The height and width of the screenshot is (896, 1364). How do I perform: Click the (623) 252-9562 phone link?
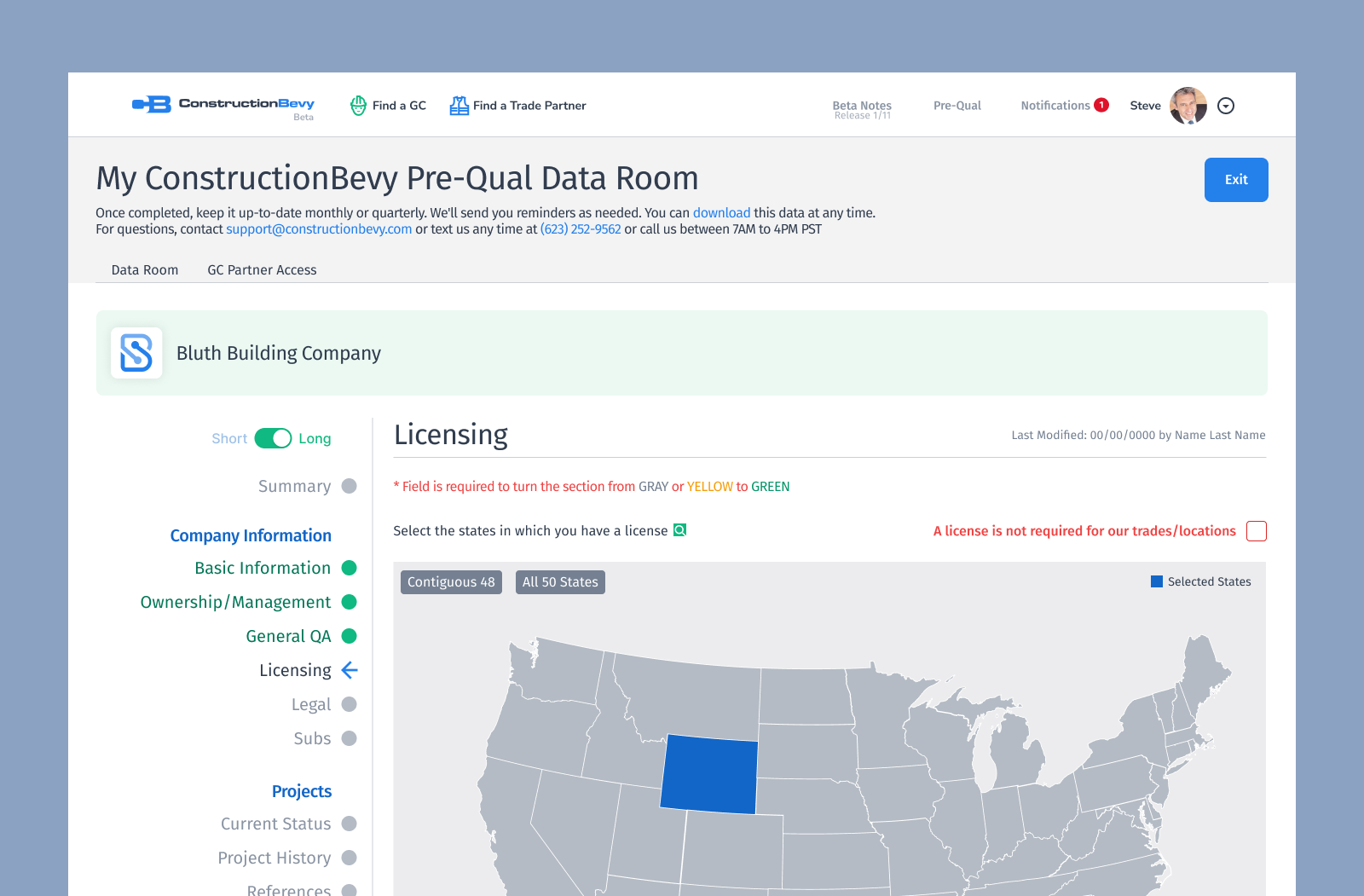581,229
